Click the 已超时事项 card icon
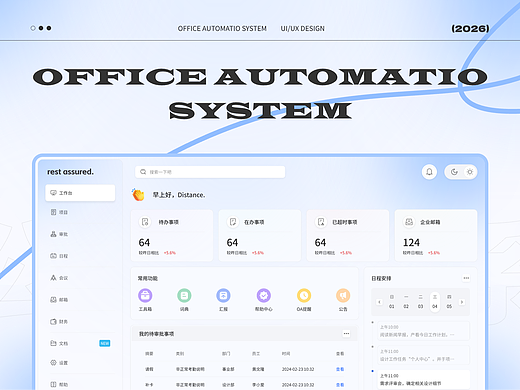The width and height of the screenshot is (520, 390). pos(321,222)
